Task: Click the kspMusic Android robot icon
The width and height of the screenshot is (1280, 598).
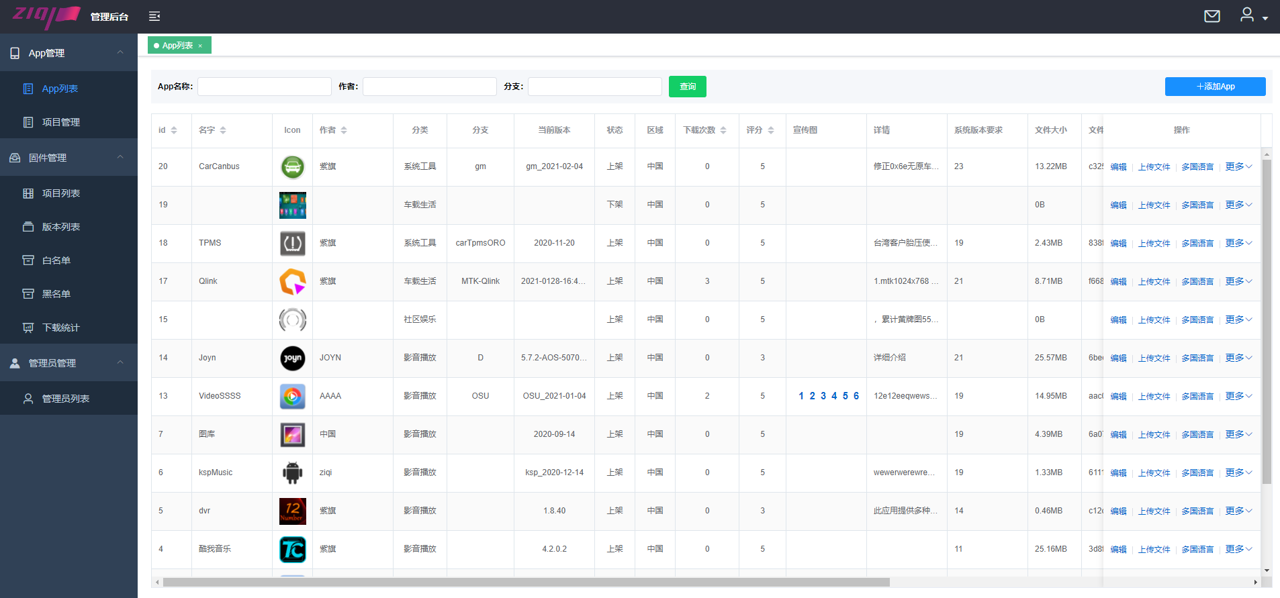Action: (292, 473)
